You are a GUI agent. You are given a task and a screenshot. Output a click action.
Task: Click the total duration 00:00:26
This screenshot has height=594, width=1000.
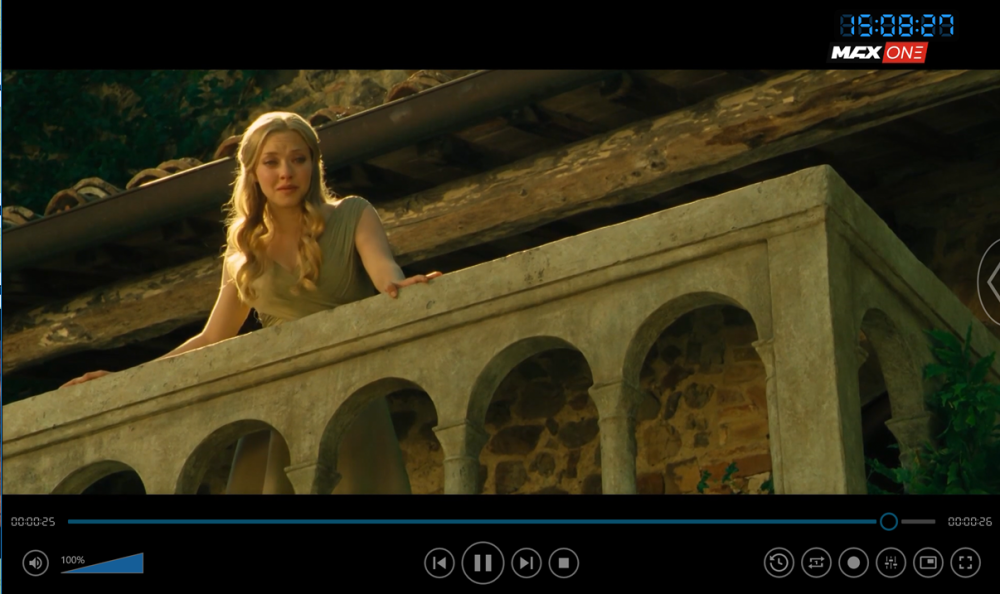(969, 522)
